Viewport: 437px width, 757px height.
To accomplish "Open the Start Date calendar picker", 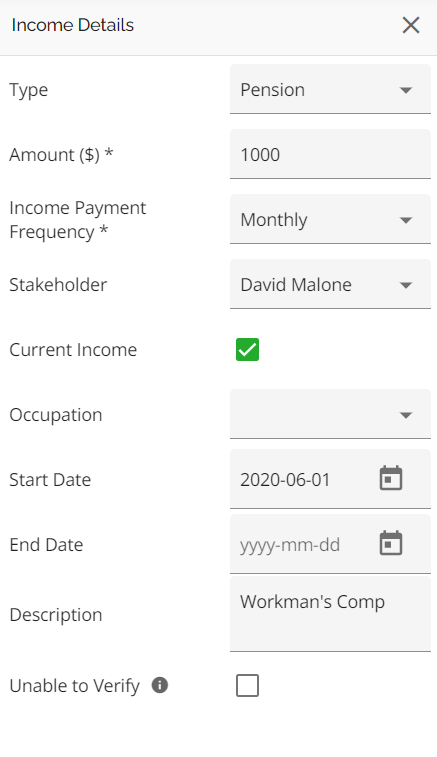I will [391, 478].
